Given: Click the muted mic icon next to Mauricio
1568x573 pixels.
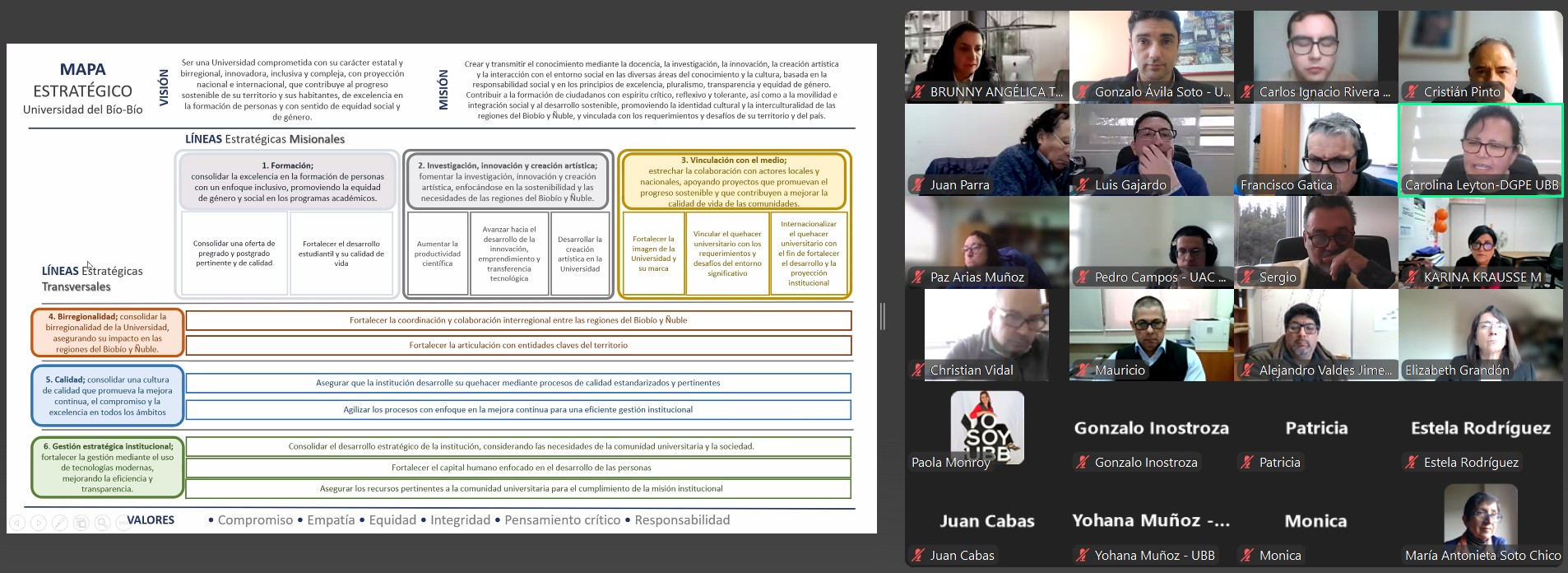Looking at the screenshot, I should click(x=1083, y=370).
